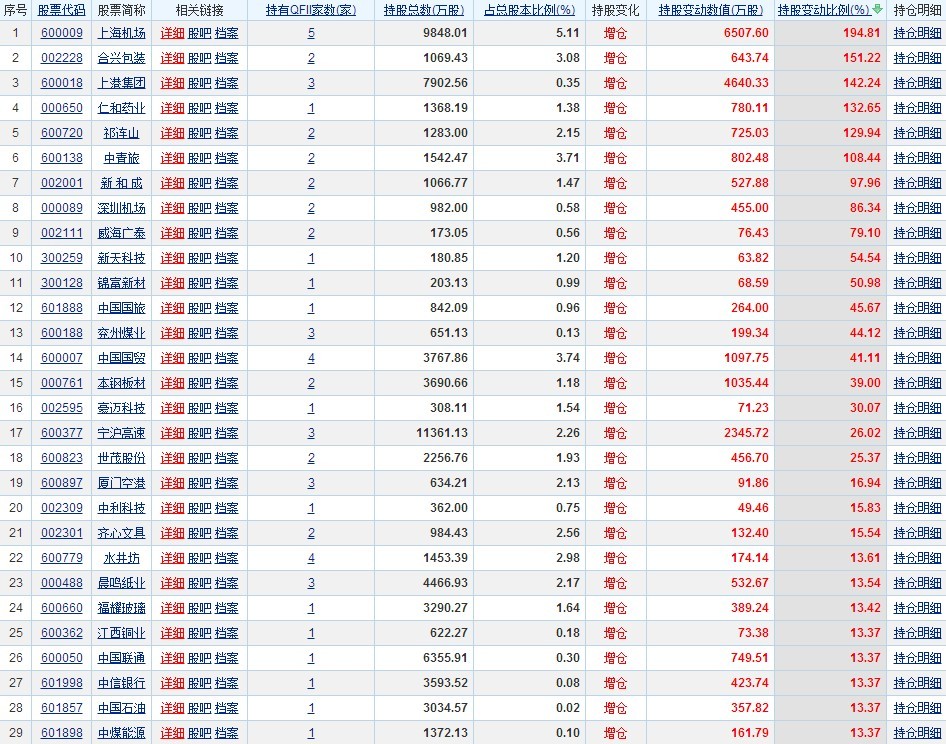The height and width of the screenshot is (744, 946).
Task: Select holdings total 4466.93
Action: point(445,583)
